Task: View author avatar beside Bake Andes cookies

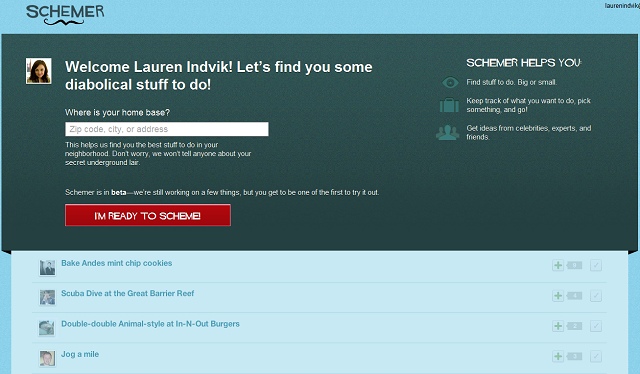Action: coord(47,268)
